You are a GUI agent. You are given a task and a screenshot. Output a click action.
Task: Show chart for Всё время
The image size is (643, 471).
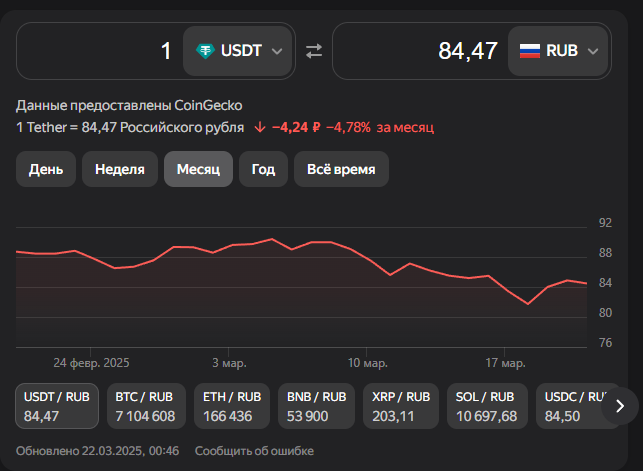pyautogui.click(x=341, y=169)
